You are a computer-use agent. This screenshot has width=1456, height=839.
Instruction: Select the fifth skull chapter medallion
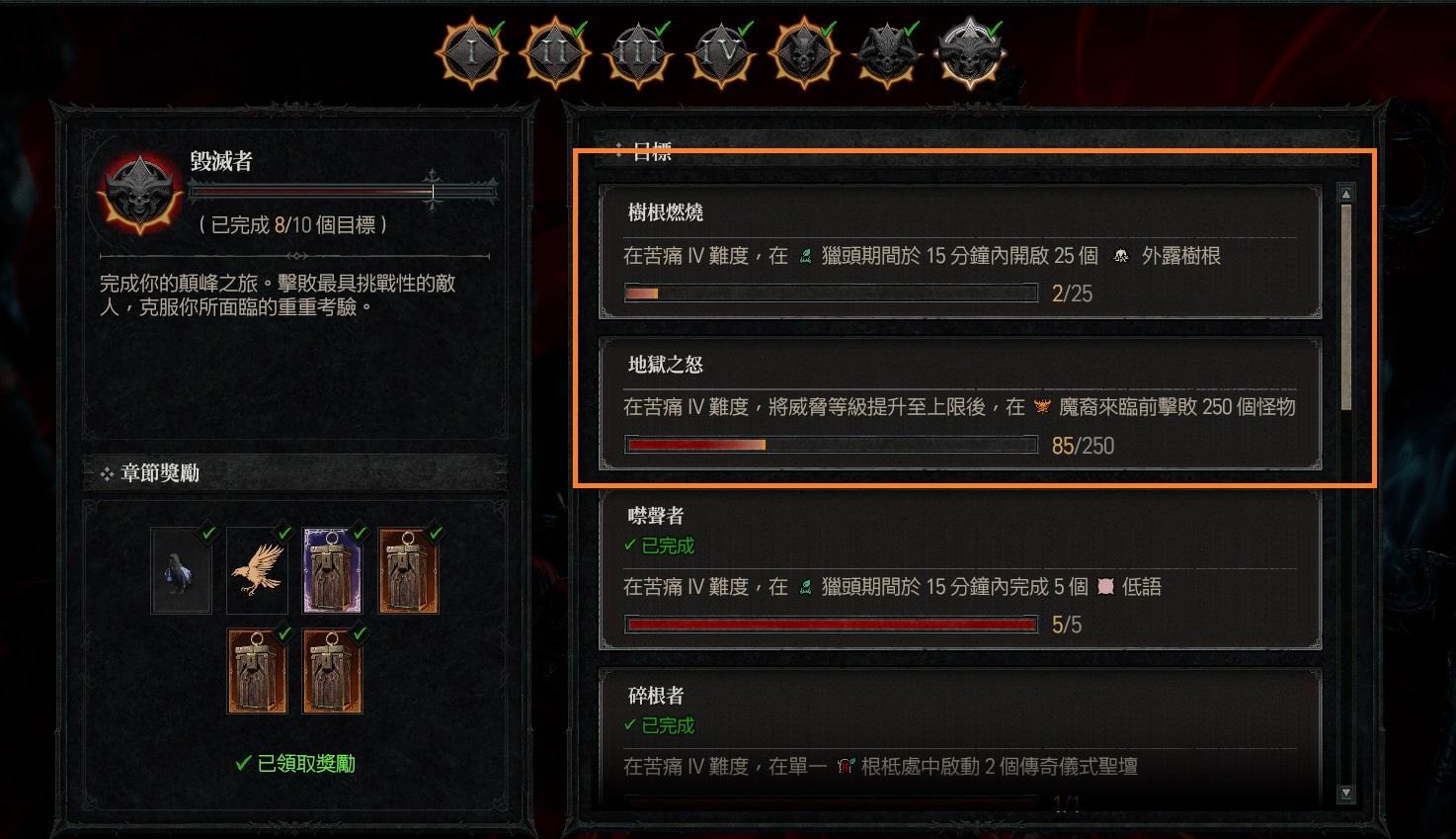804,52
